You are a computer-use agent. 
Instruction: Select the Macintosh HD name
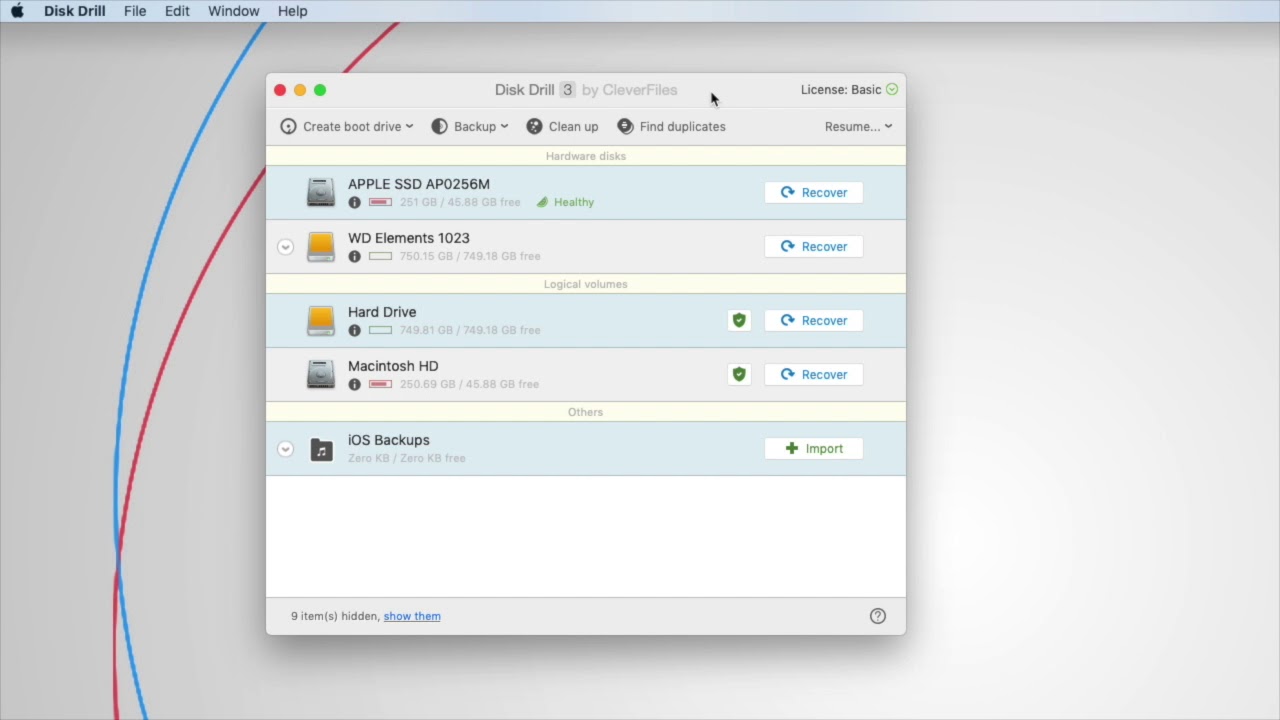pos(393,366)
